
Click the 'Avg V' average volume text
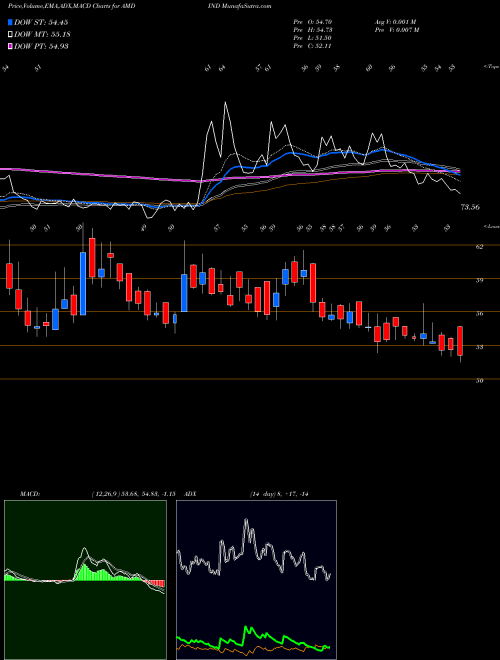(397, 21)
